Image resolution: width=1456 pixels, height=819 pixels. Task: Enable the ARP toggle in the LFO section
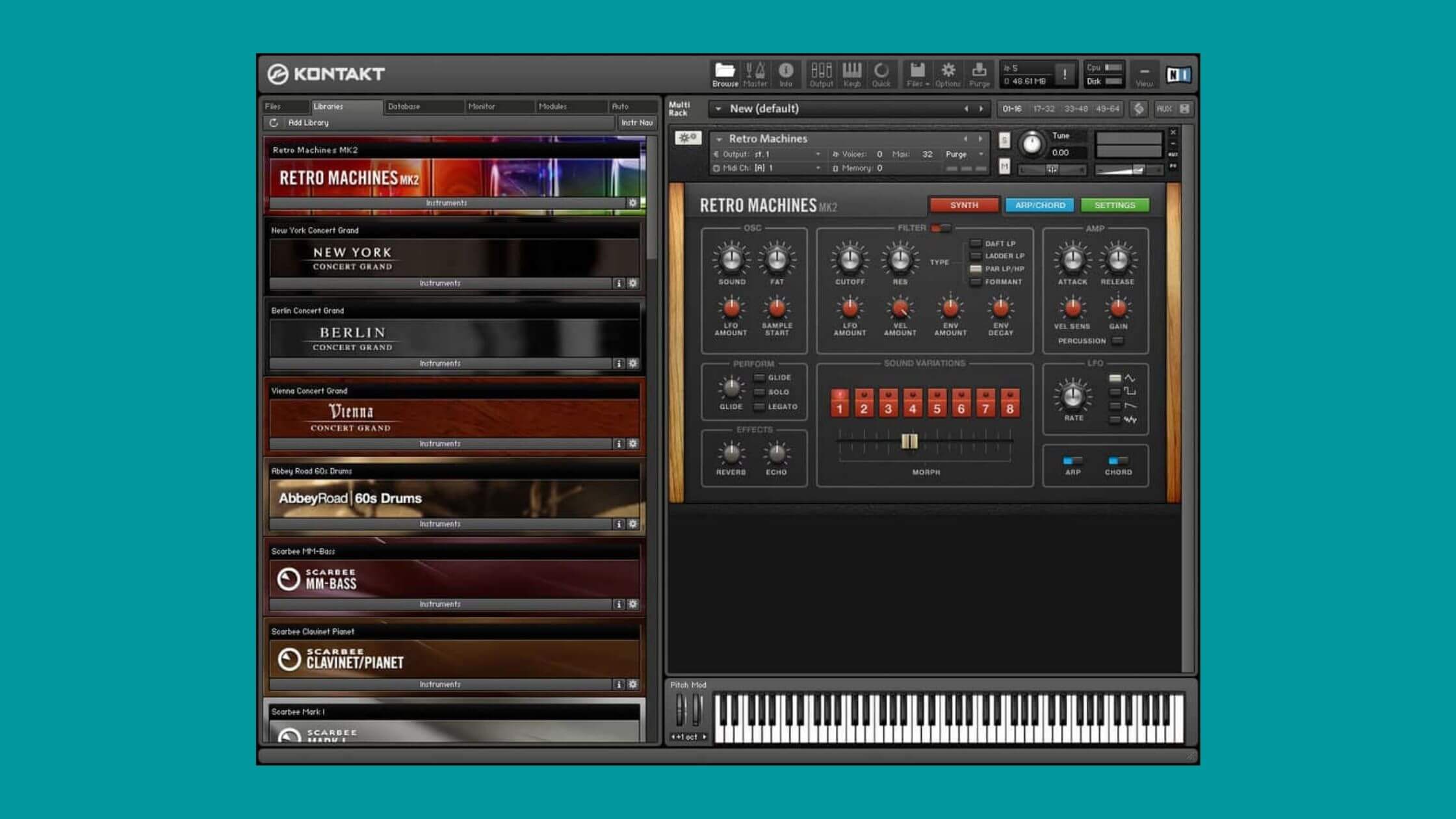[x=1072, y=459]
